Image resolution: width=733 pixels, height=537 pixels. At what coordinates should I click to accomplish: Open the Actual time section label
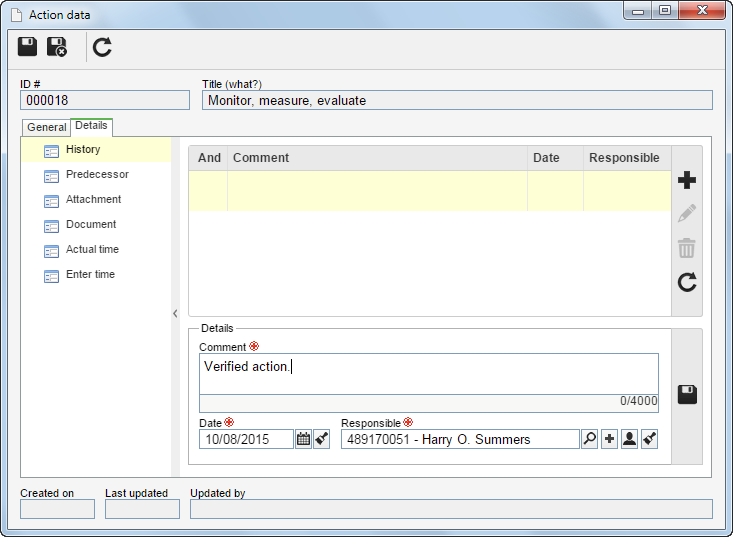pyautogui.click(x=93, y=249)
